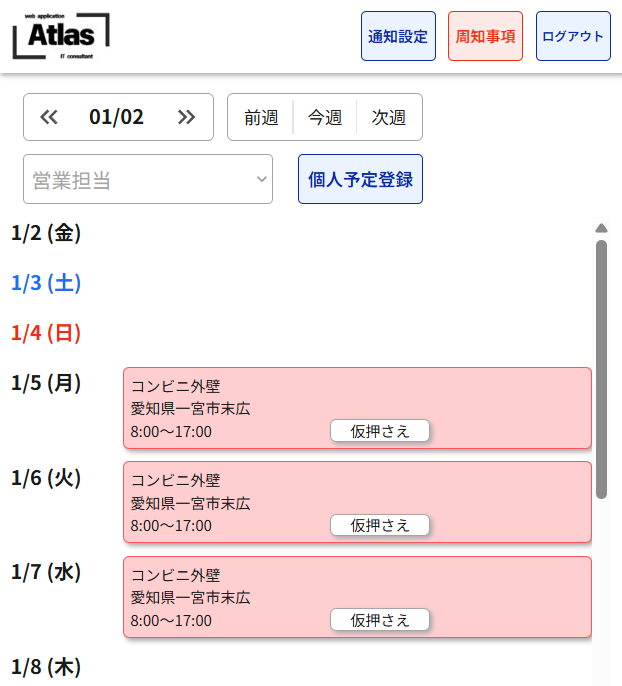The height and width of the screenshot is (686, 622).
Task: Click 個人予定登録 button
Action: tap(360, 179)
